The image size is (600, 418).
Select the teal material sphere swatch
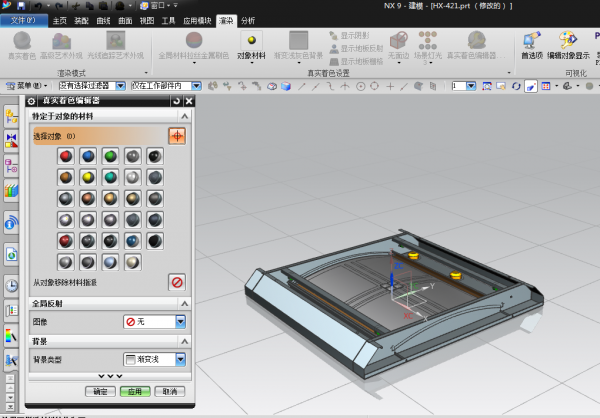click(110, 177)
